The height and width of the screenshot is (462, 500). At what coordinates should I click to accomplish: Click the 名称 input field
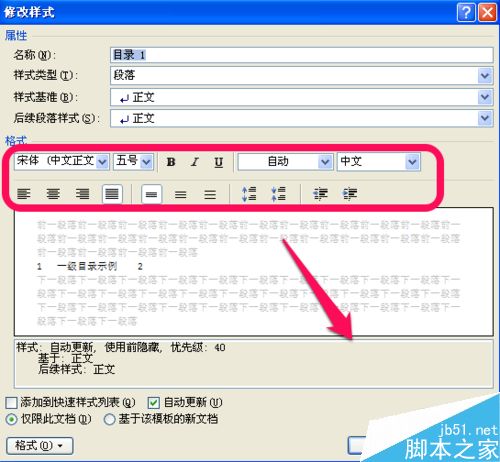[302, 55]
